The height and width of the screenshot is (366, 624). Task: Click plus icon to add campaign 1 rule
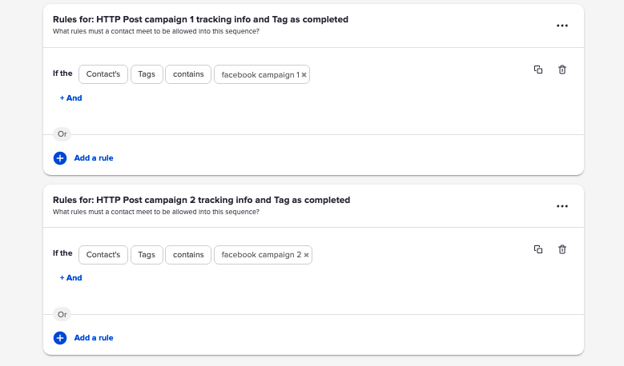(x=60, y=158)
